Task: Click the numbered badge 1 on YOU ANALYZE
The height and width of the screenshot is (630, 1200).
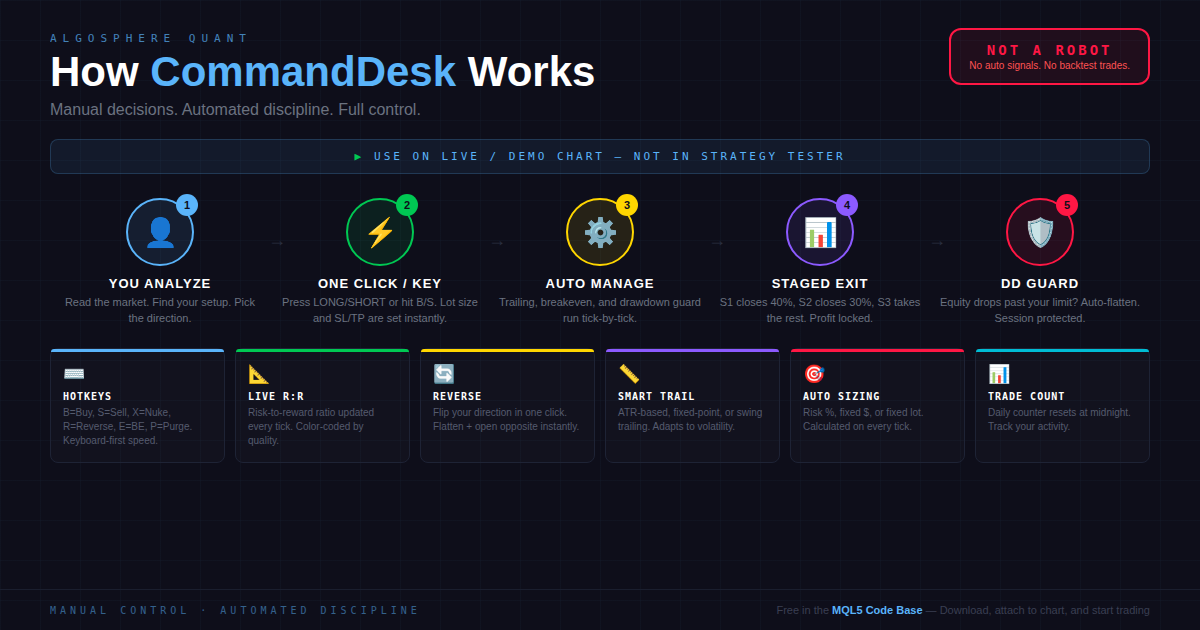Action: (x=188, y=204)
